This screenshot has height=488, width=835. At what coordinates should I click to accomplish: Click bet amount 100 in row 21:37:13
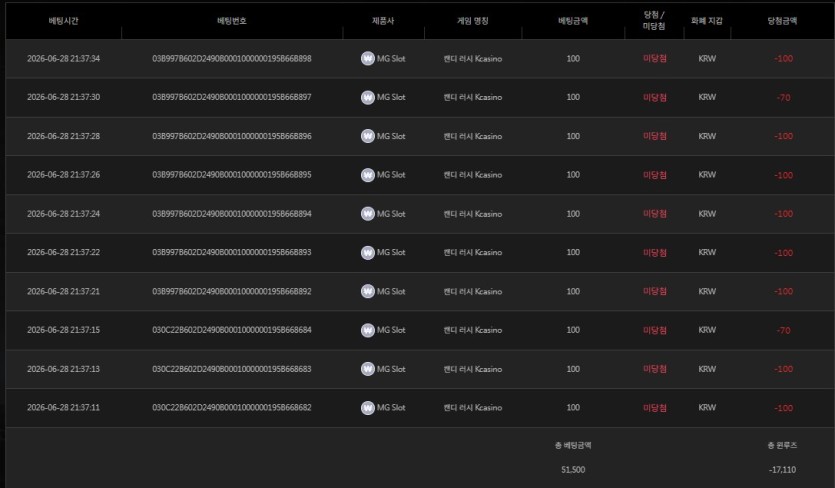573,369
